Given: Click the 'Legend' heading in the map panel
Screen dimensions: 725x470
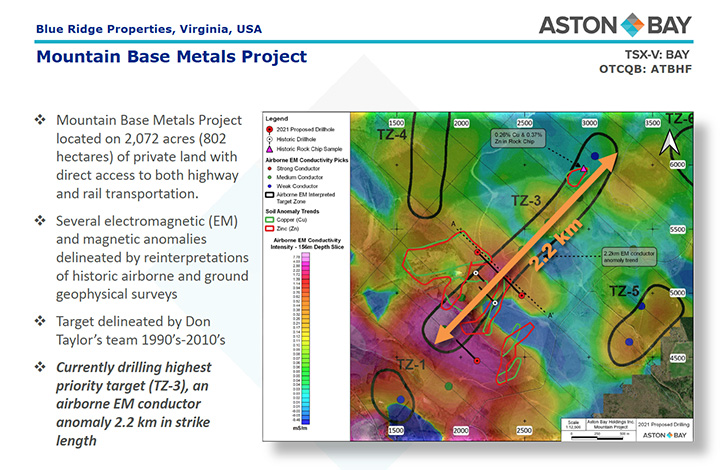Looking at the screenshot, I should tap(276, 119).
